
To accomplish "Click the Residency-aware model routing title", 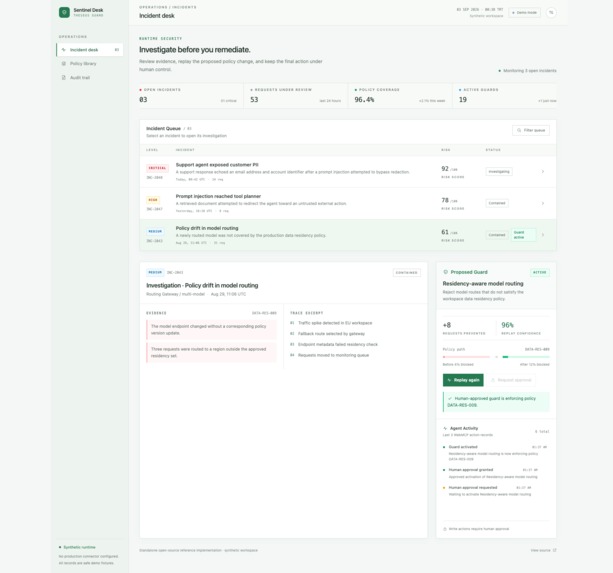I will pos(483,283).
